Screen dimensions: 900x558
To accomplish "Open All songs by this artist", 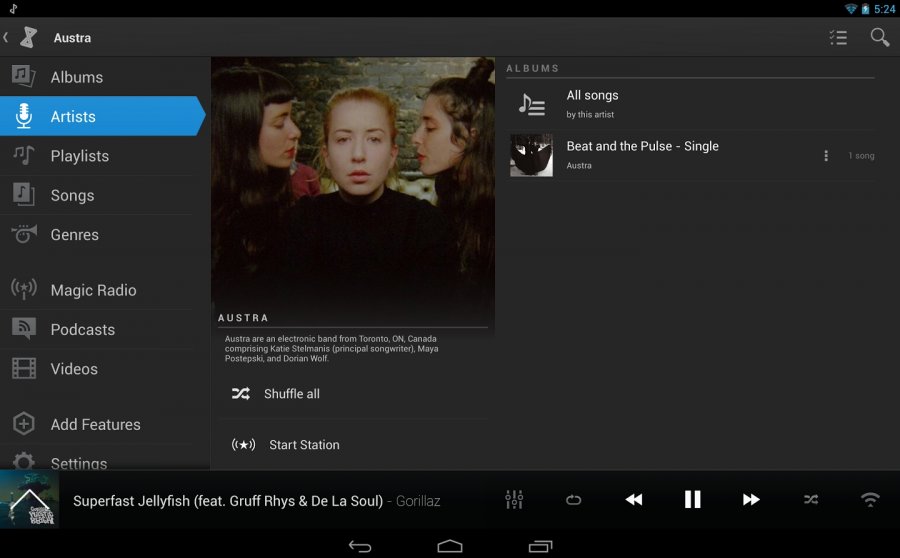I will click(x=690, y=104).
